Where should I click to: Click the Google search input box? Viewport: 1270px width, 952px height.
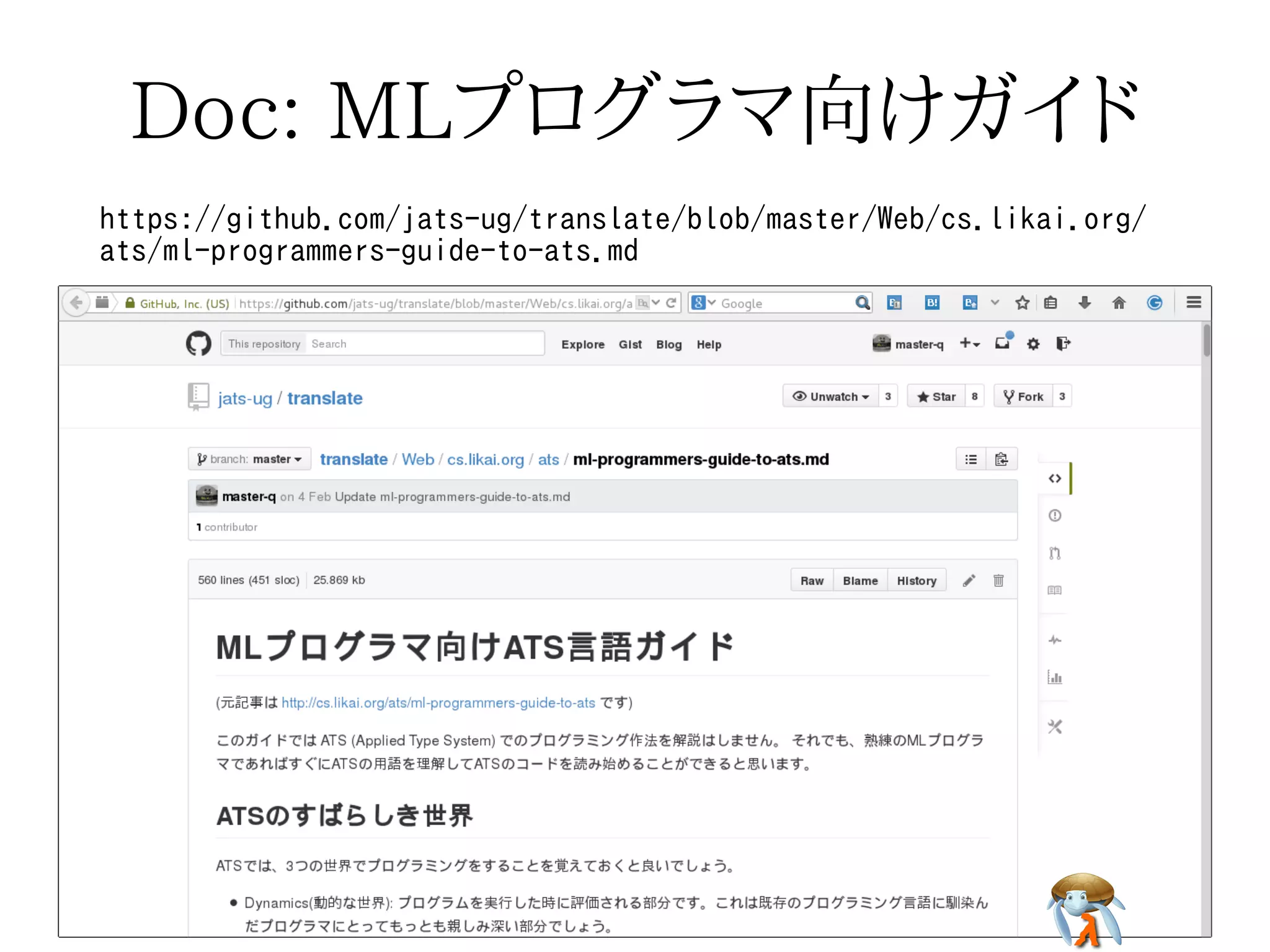(x=786, y=303)
